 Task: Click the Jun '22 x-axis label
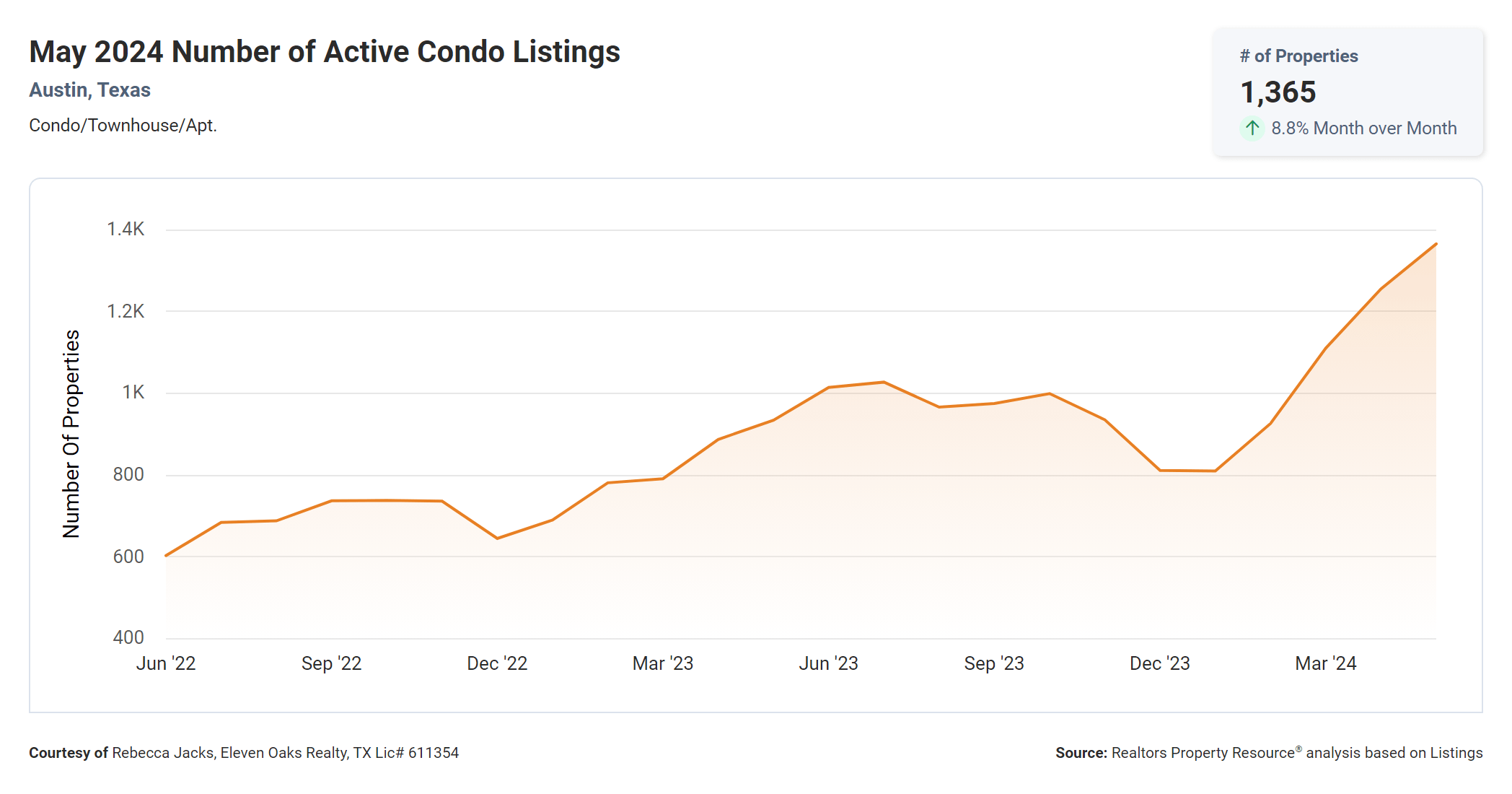(166, 663)
